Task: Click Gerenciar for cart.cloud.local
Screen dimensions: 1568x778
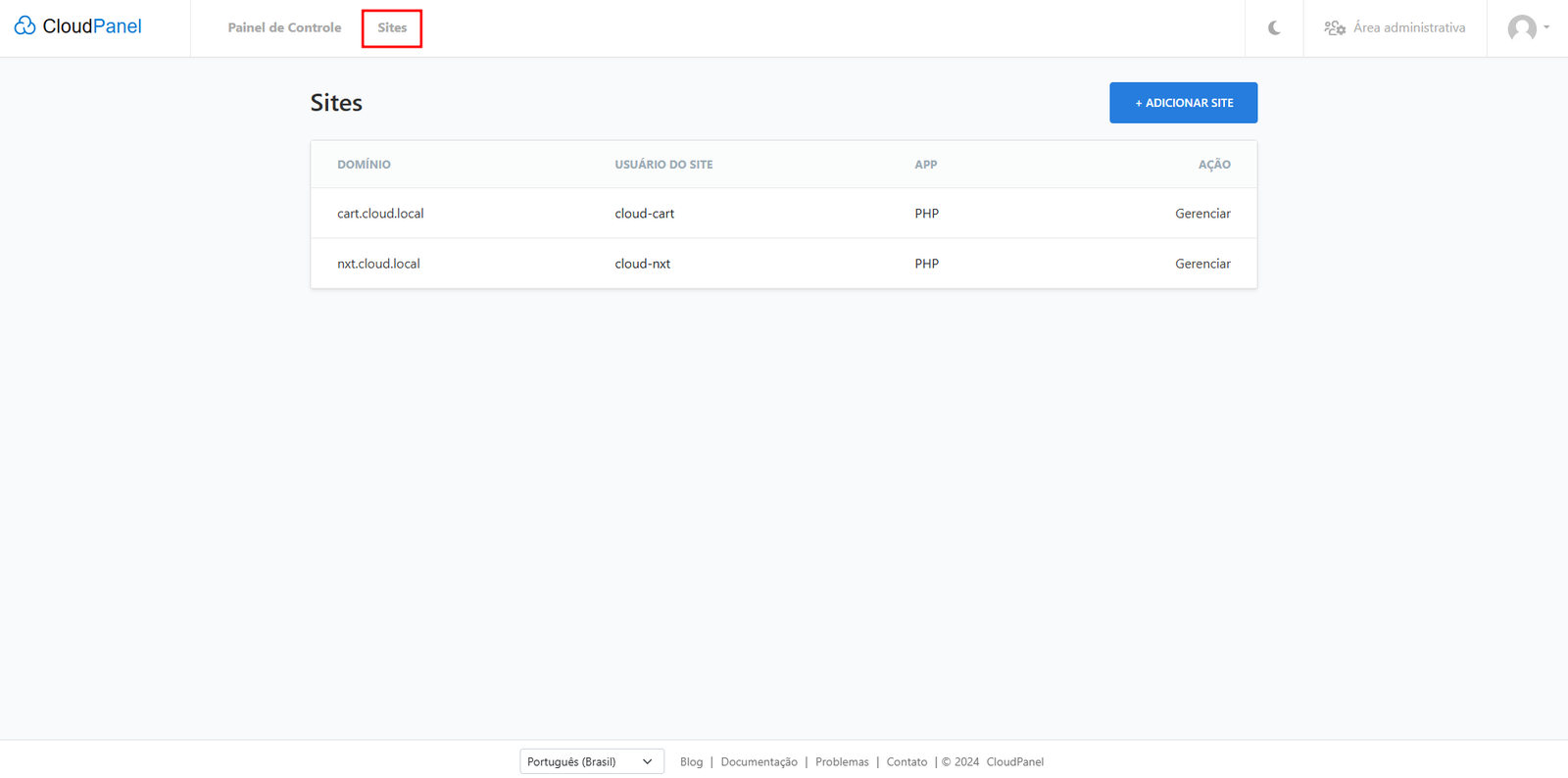Action: [1202, 214]
